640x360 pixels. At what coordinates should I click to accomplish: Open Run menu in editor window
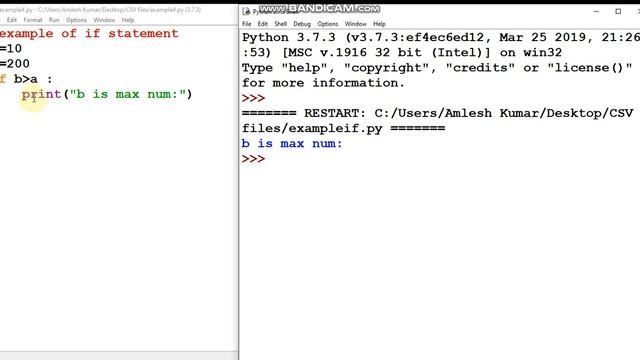54,20
